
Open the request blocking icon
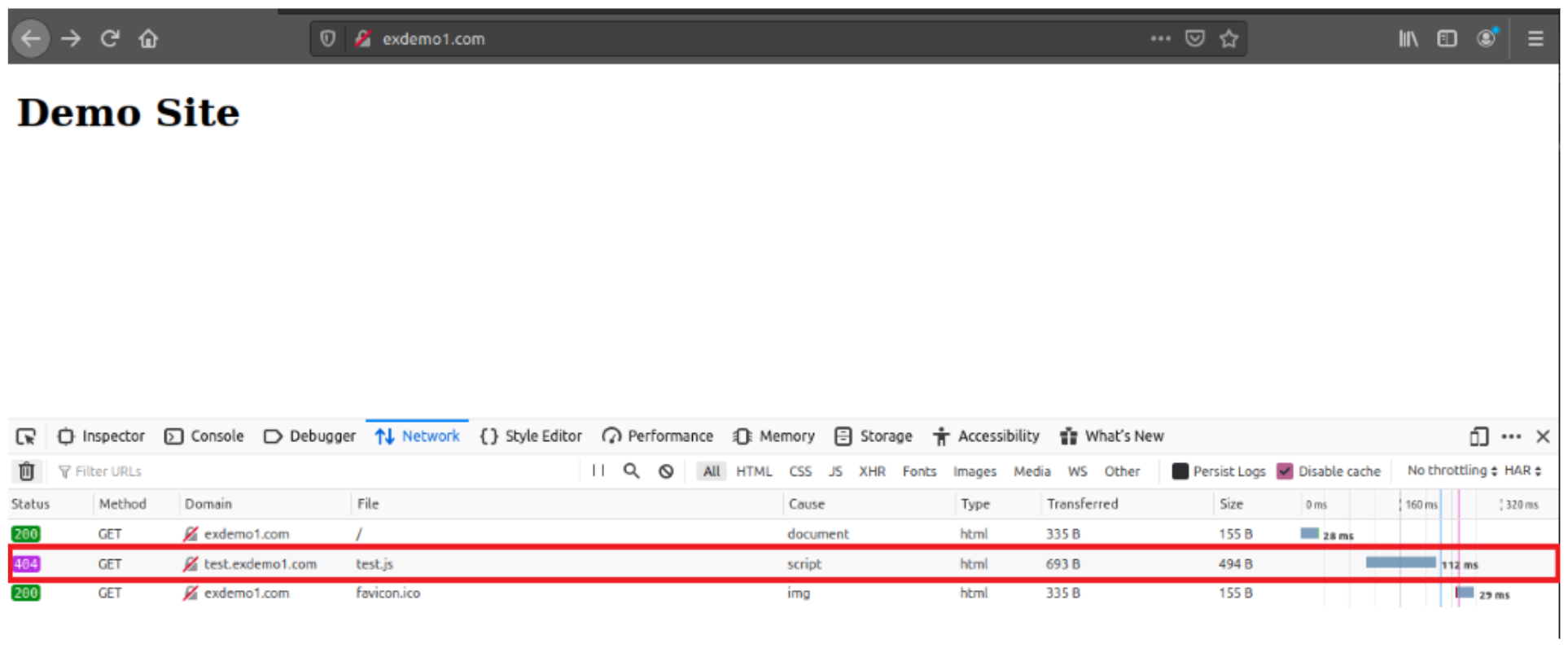666,471
